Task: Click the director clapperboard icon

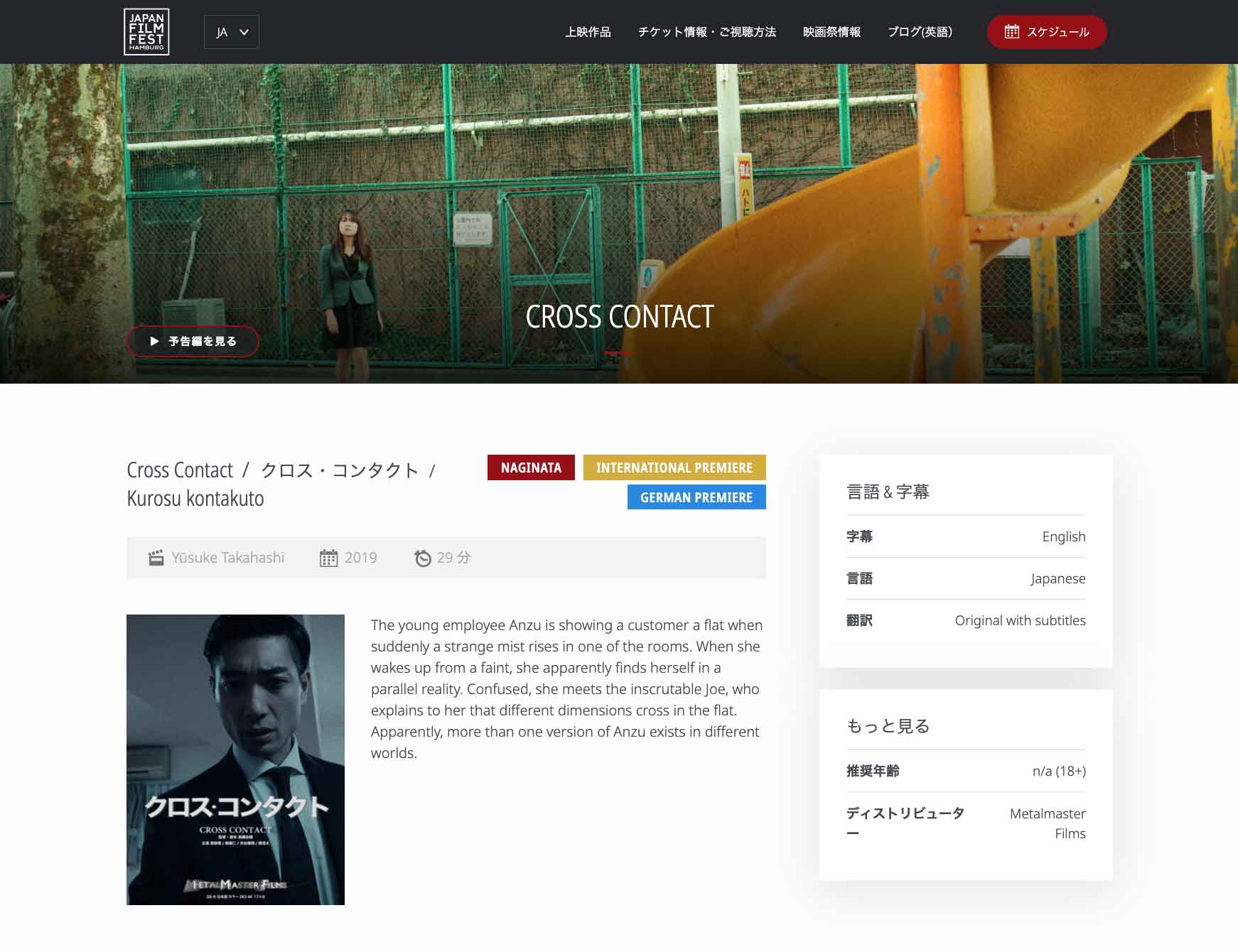Action: pos(156,558)
